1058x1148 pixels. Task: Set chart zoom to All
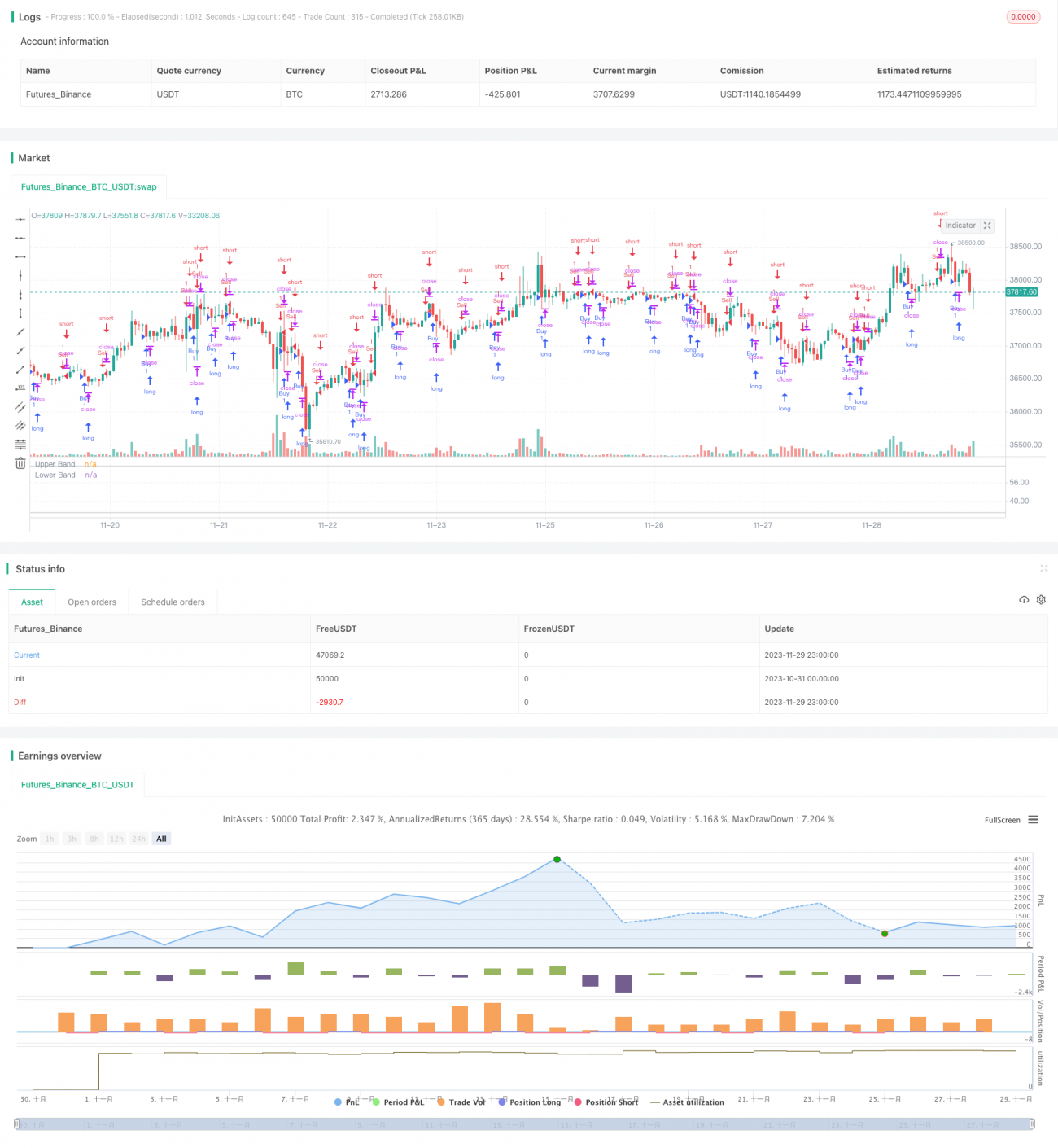click(x=161, y=839)
